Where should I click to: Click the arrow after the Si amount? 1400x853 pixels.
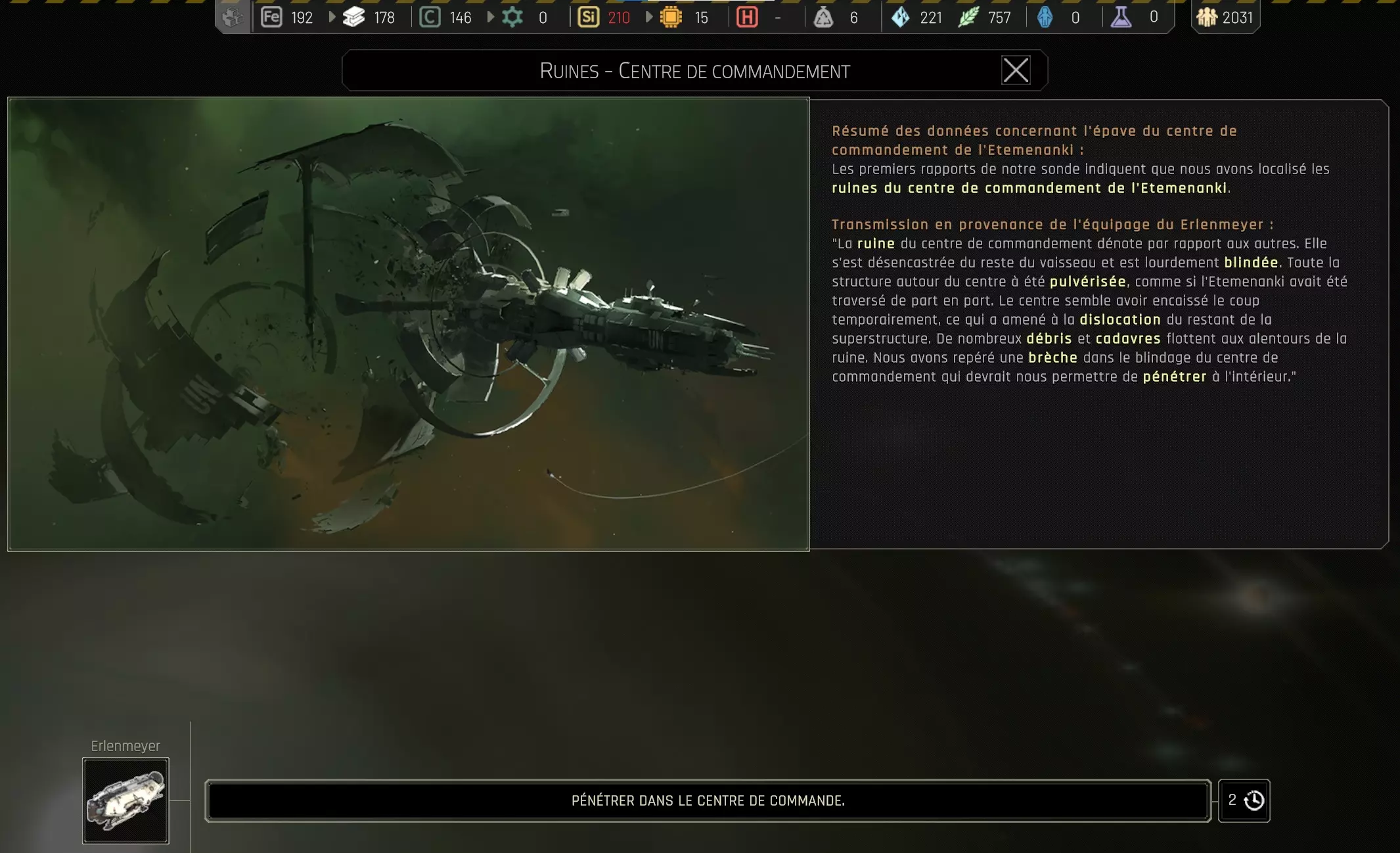tap(649, 17)
